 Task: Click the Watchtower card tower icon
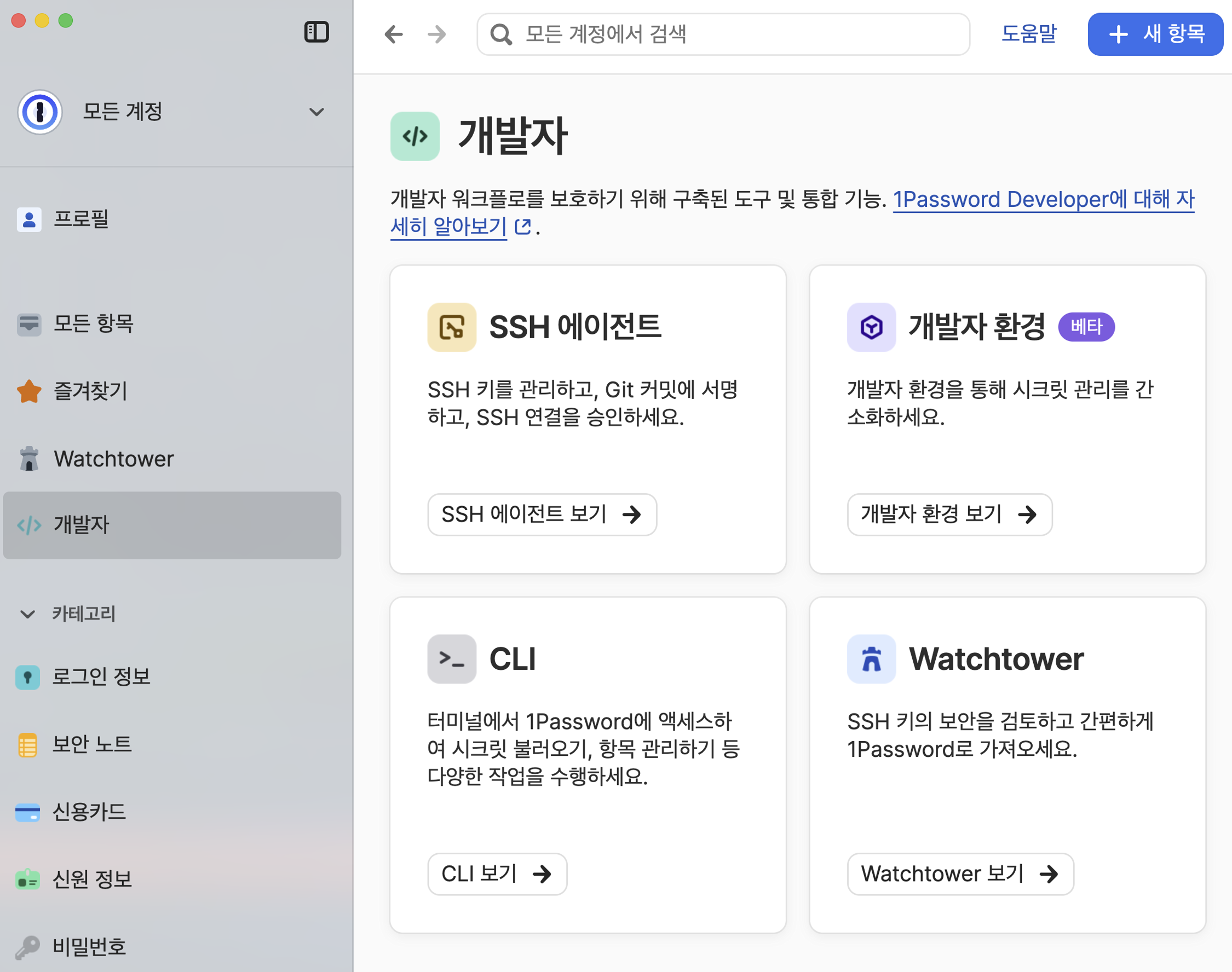(x=872, y=659)
